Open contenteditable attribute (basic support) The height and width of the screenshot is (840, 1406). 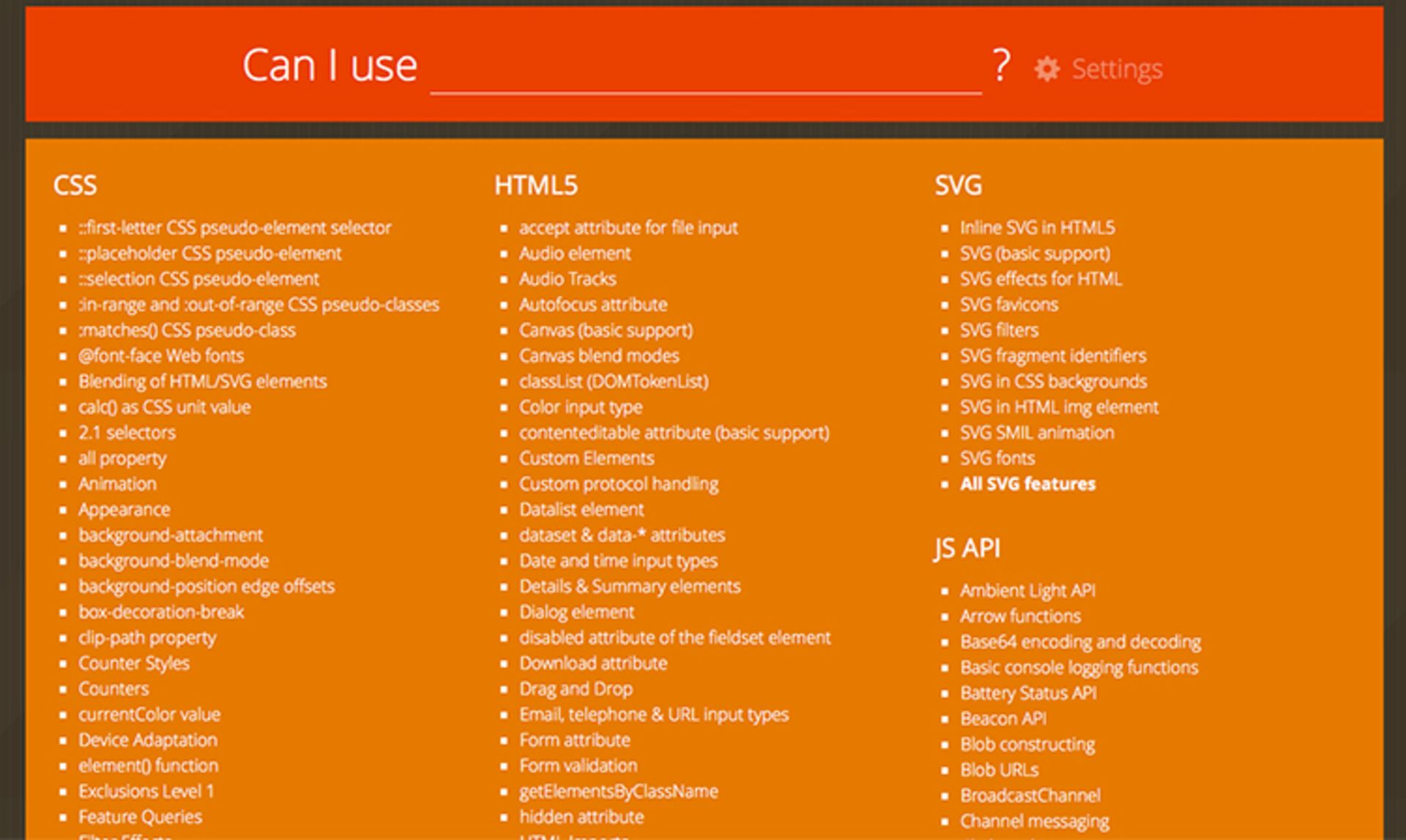(674, 433)
